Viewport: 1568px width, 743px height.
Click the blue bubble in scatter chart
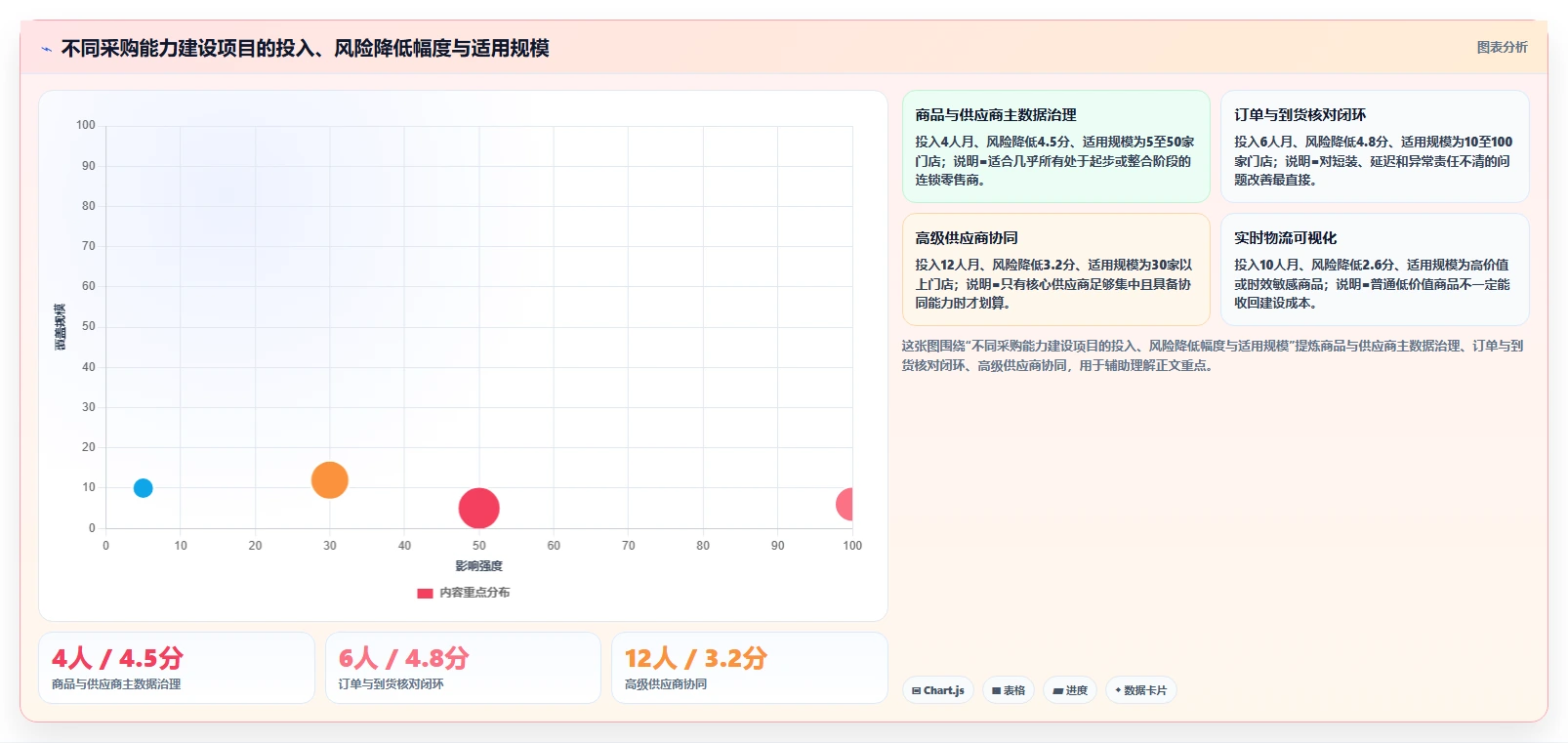click(143, 488)
